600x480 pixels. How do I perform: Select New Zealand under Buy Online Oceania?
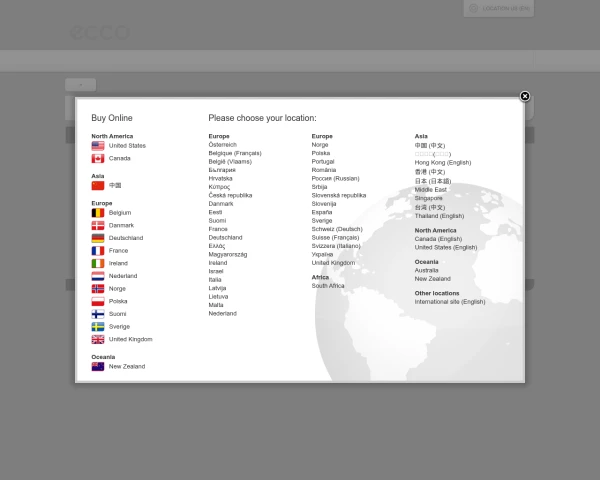127,366
